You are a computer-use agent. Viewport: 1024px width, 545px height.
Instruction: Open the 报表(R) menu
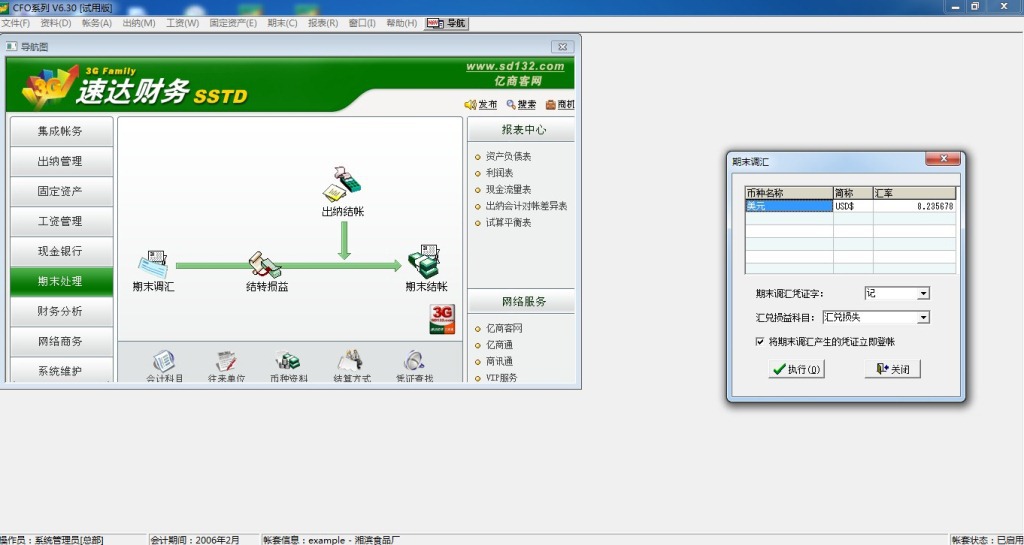323,23
